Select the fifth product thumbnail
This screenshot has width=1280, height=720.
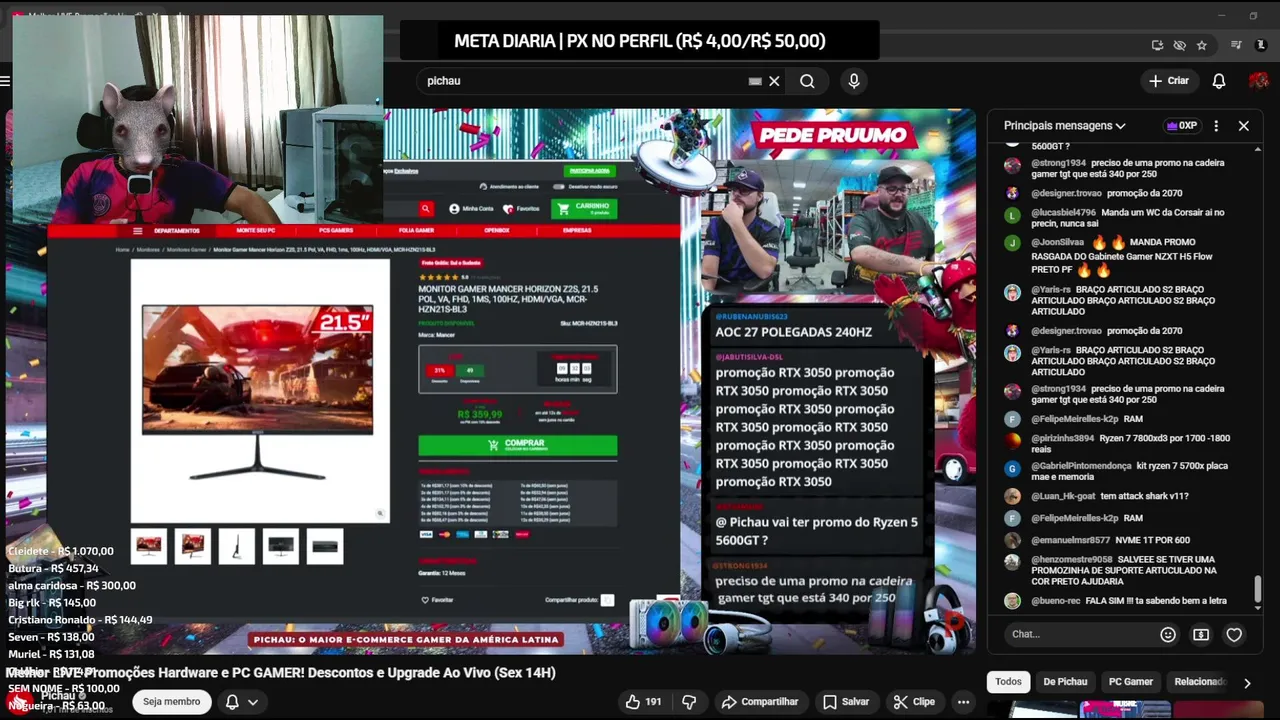(x=325, y=546)
